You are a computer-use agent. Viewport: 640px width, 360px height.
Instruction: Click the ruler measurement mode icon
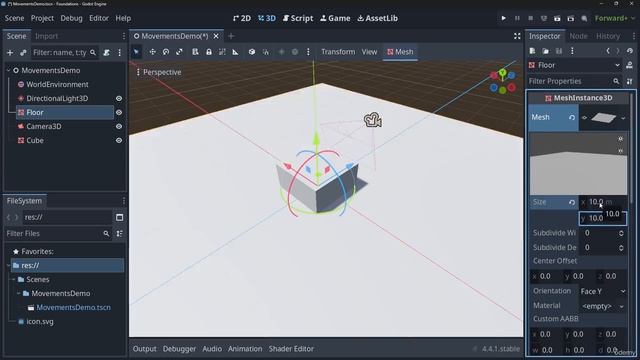pyautogui.click(x=236, y=52)
